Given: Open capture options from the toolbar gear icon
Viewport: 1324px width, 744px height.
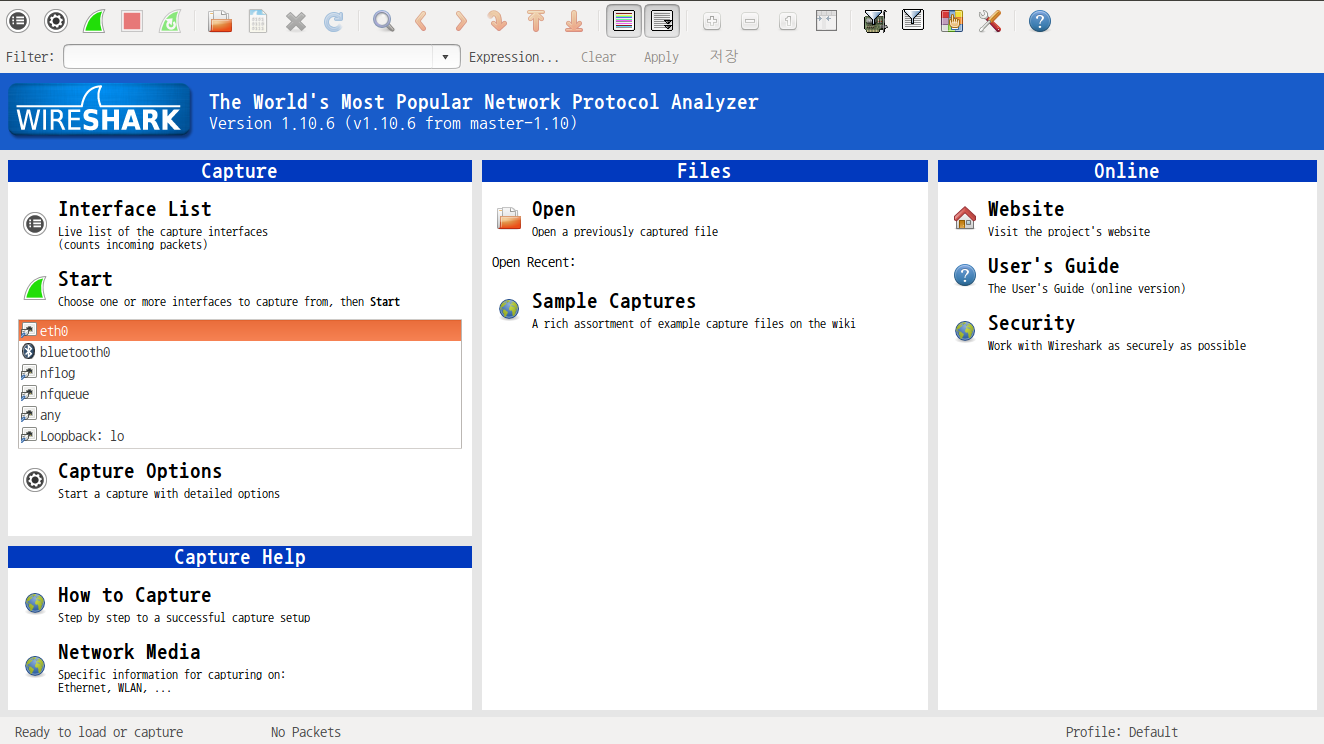Looking at the screenshot, I should [x=56, y=21].
